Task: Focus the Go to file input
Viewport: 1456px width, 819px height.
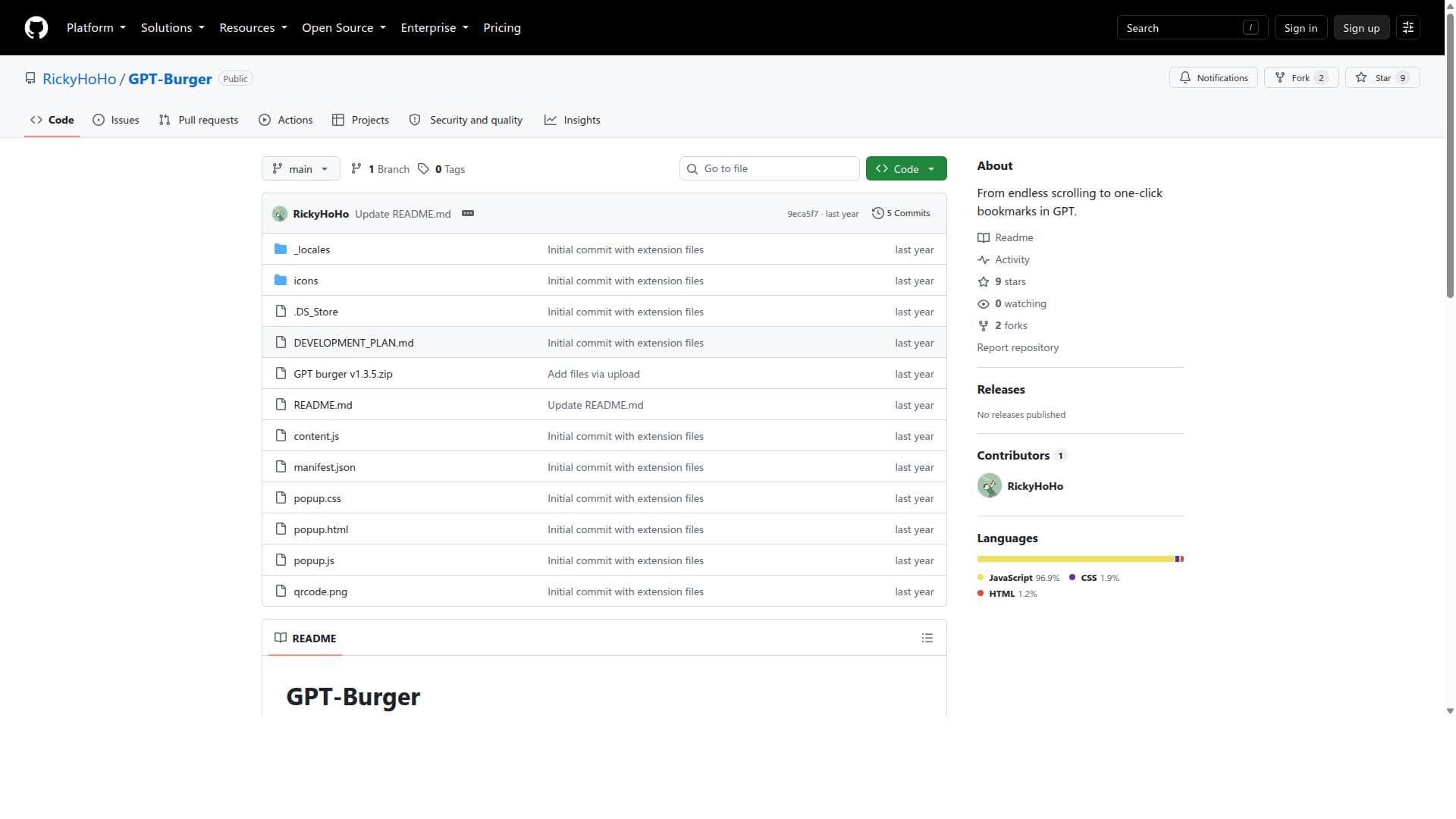Action: click(x=770, y=169)
